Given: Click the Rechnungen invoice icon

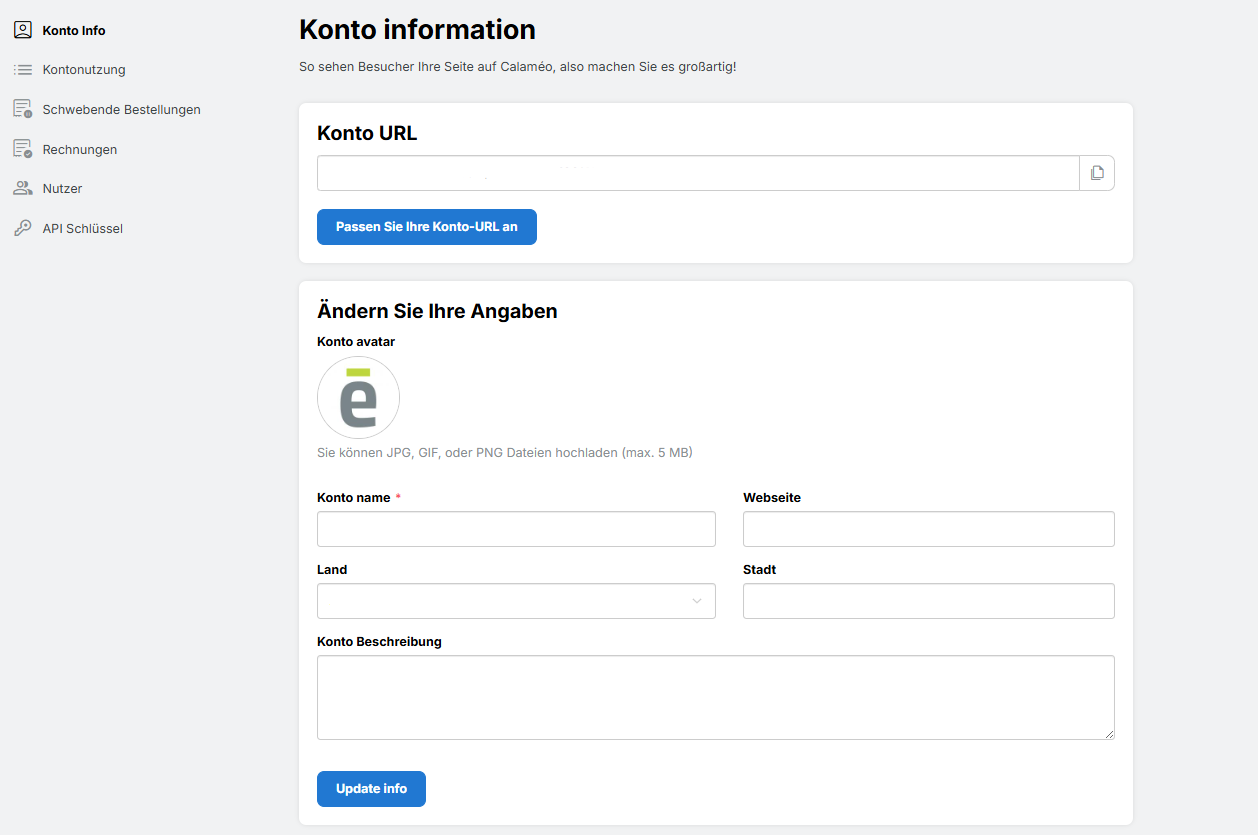Looking at the screenshot, I should (x=22, y=149).
